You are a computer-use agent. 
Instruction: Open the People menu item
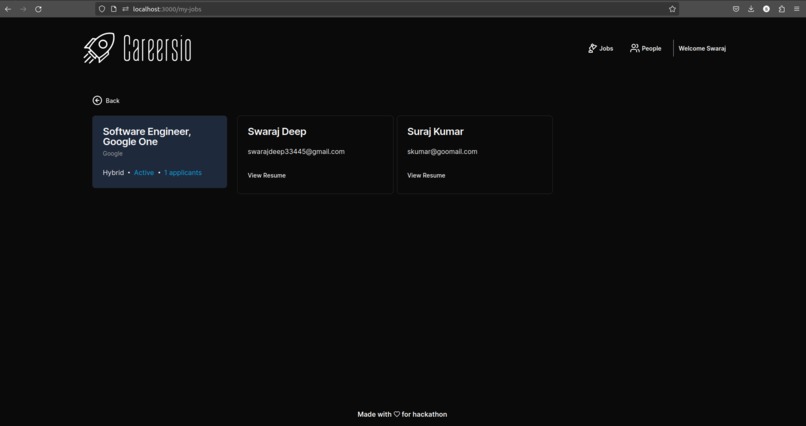click(646, 48)
